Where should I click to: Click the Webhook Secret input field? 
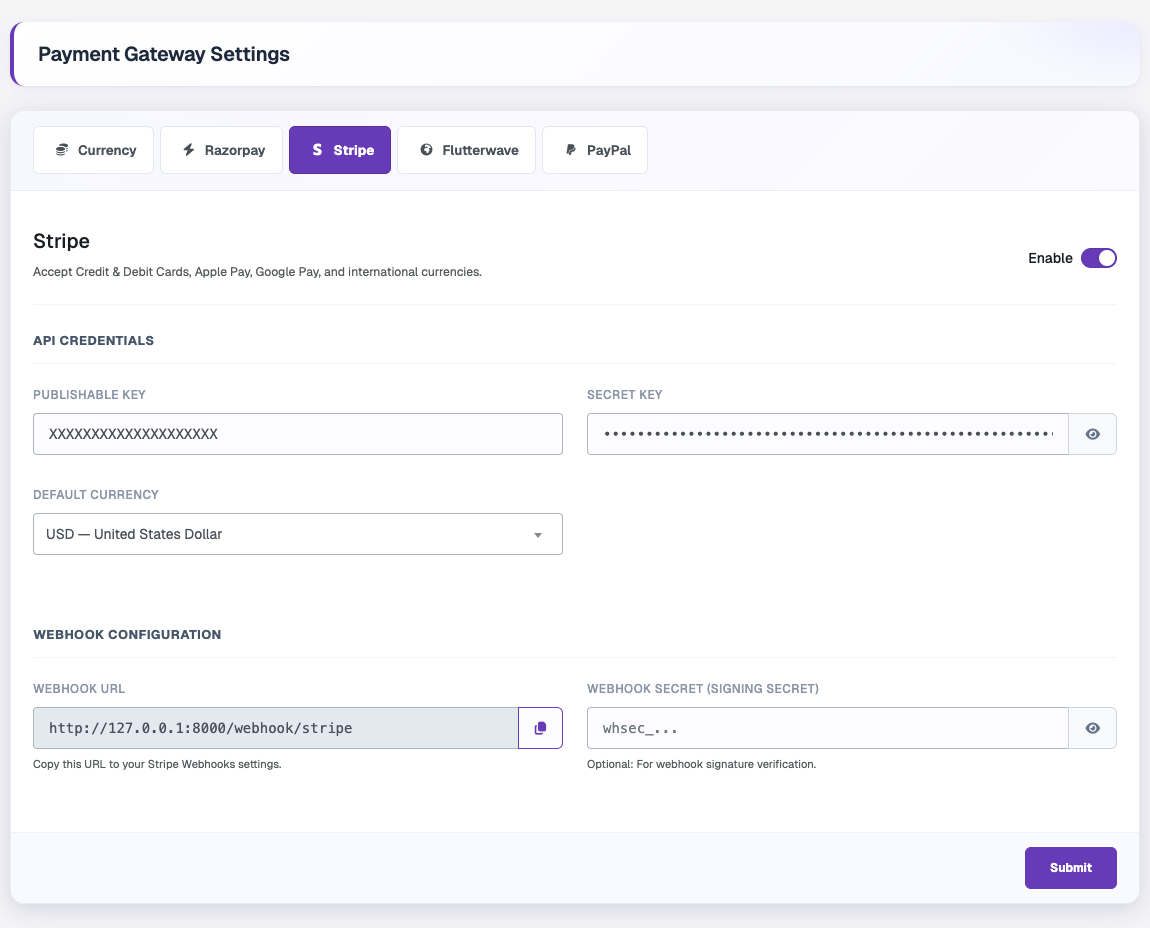(827, 728)
